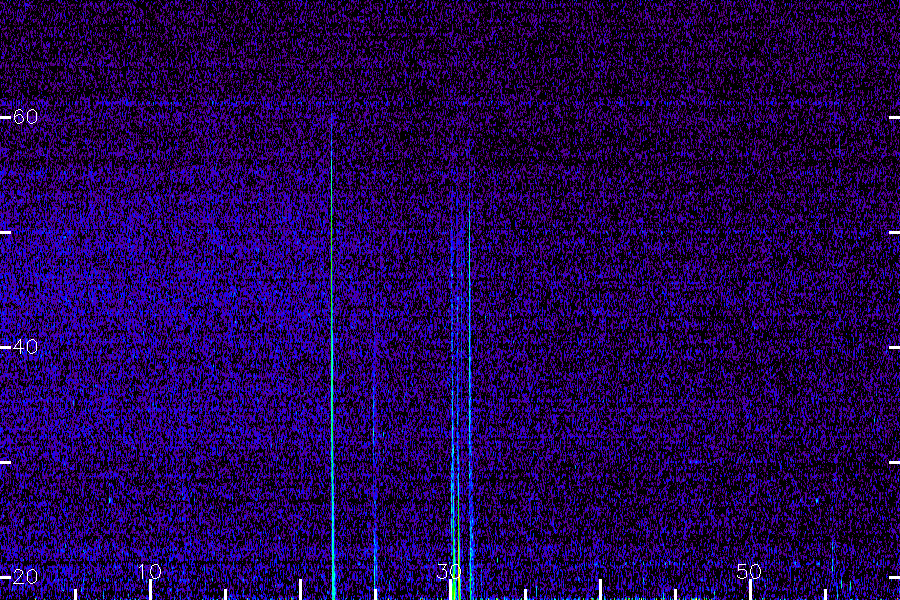Click the x-axis label "50"
This screenshot has width=900, height=600.
click(749, 571)
